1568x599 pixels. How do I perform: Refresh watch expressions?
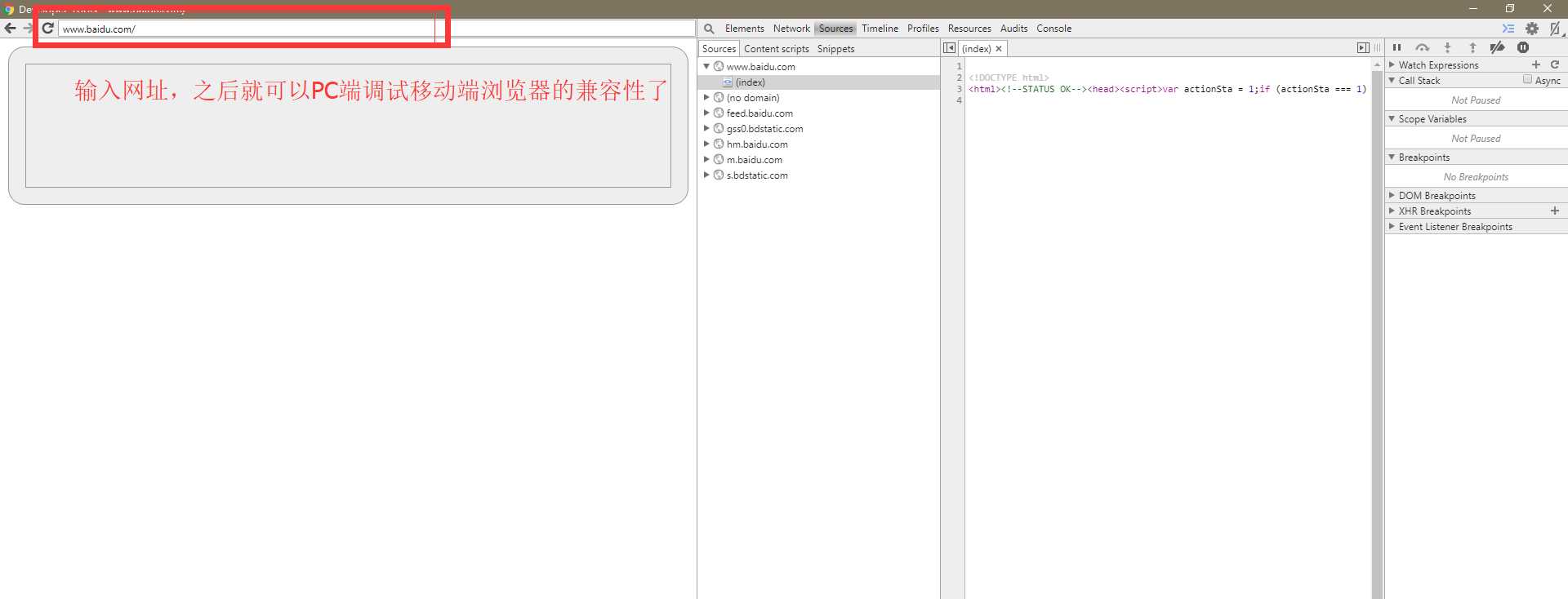(x=1555, y=64)
